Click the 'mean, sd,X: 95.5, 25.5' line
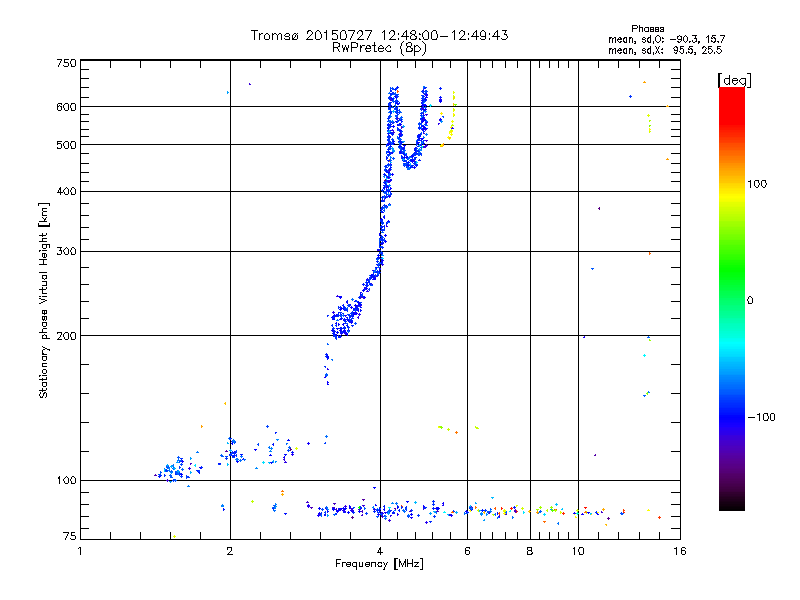 tap(665, 50)
